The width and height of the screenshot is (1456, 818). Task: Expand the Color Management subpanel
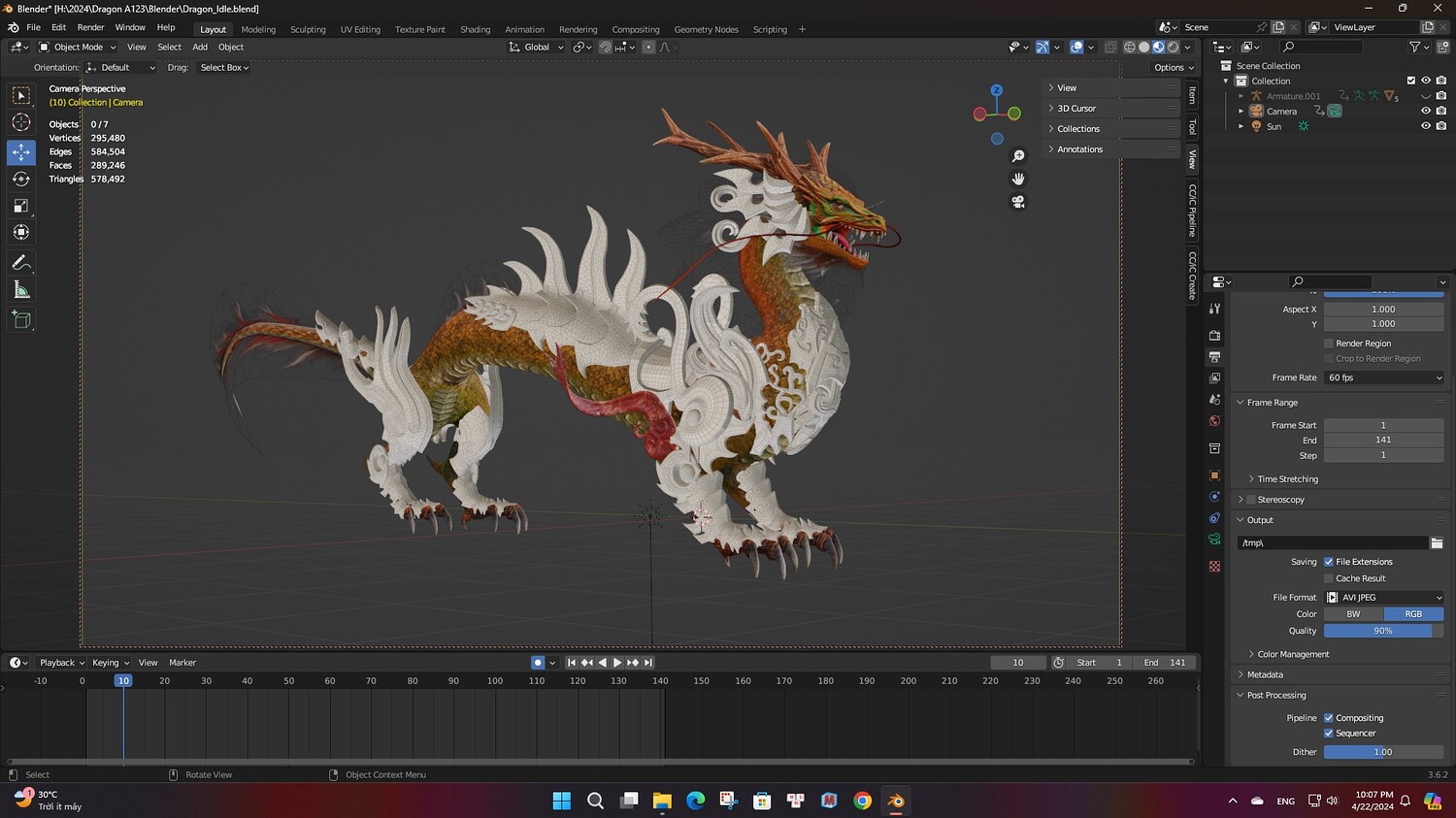click(x=1293, y=655)
